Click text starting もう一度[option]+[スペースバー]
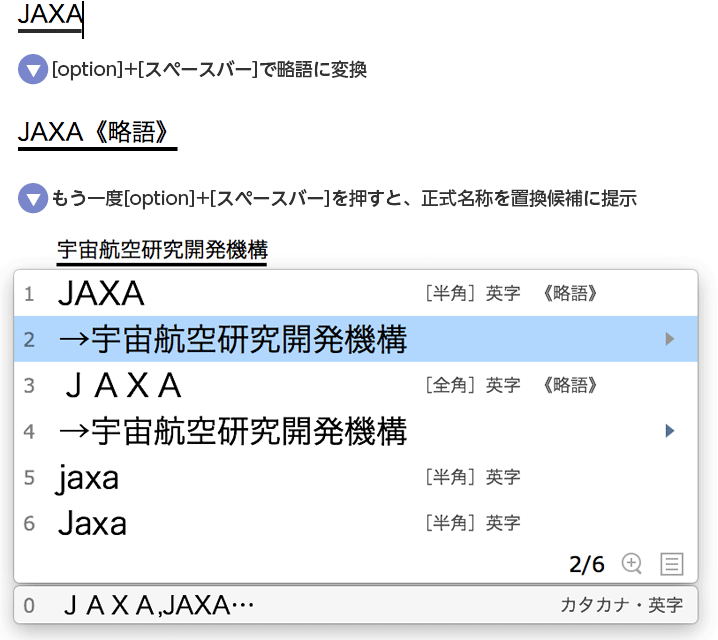This screenshot has height=640, width=718. point(344,198)
